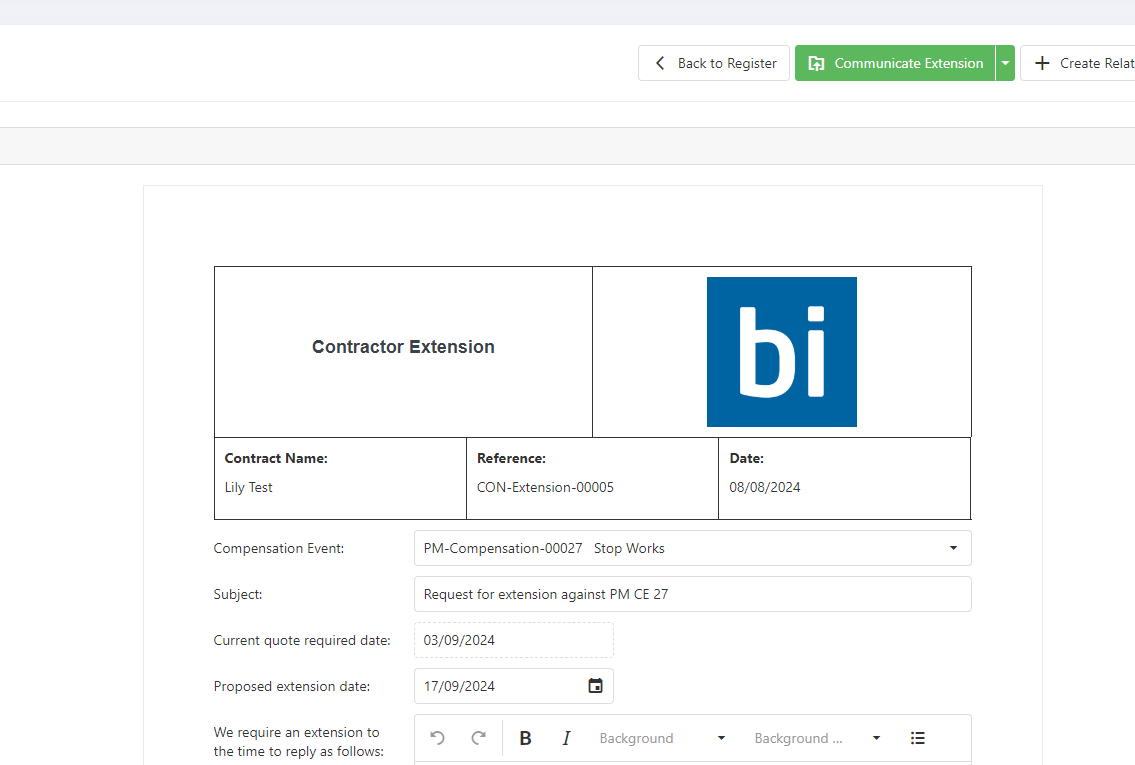Click the Create Related button
The image size is (1135, 765).
click(x=1079, y=63)
